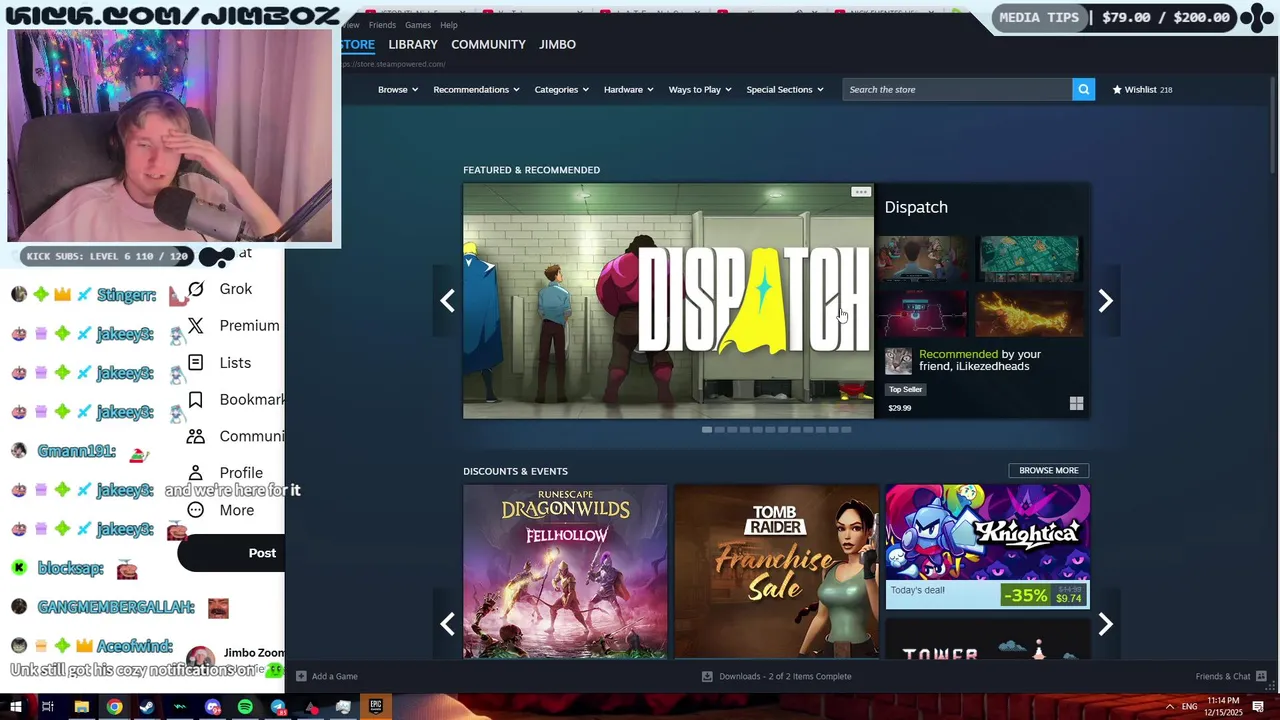Click the Grok icon in X sidebar

click(196, 289)
